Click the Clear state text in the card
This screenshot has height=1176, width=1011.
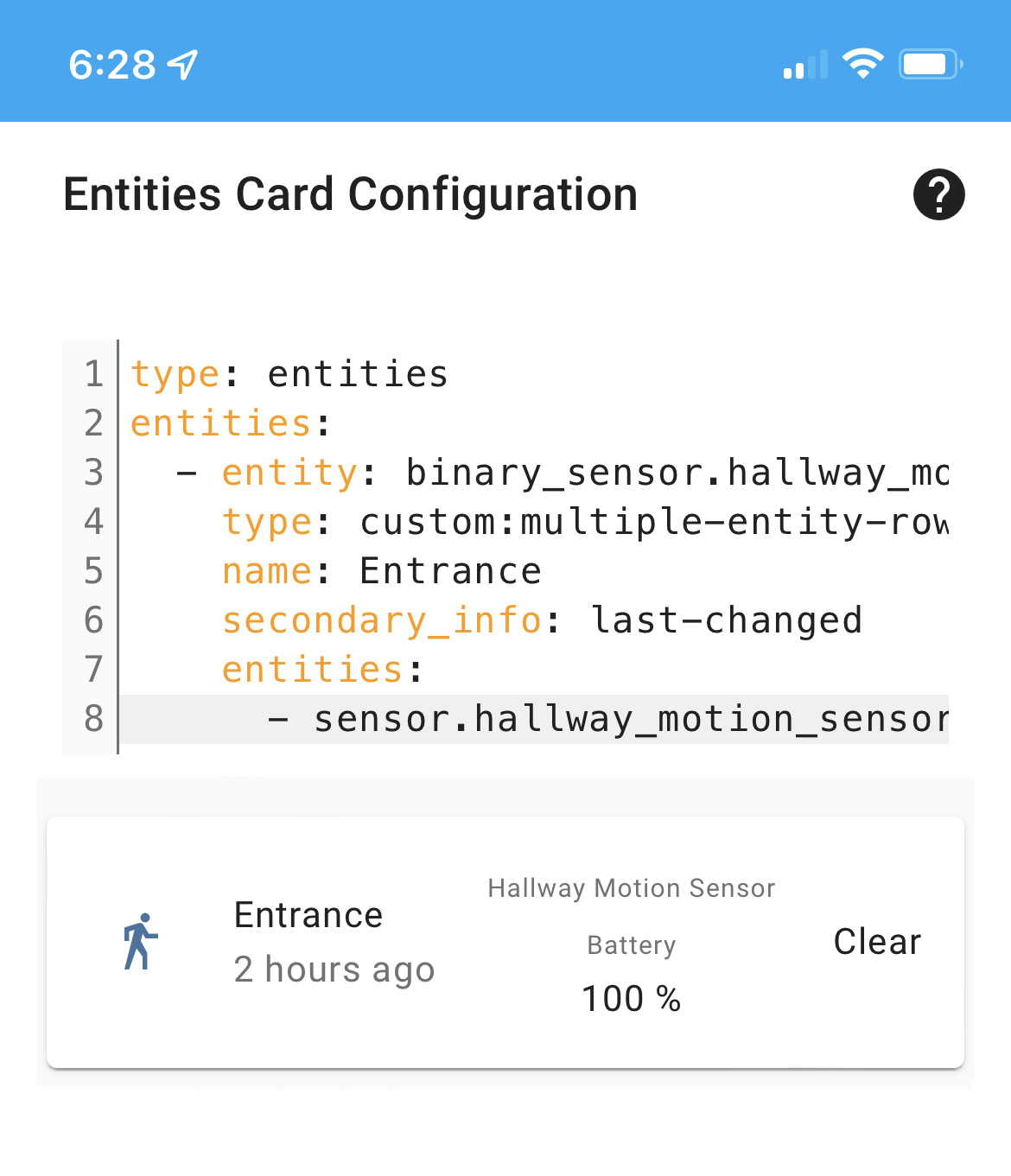point(877,942)
